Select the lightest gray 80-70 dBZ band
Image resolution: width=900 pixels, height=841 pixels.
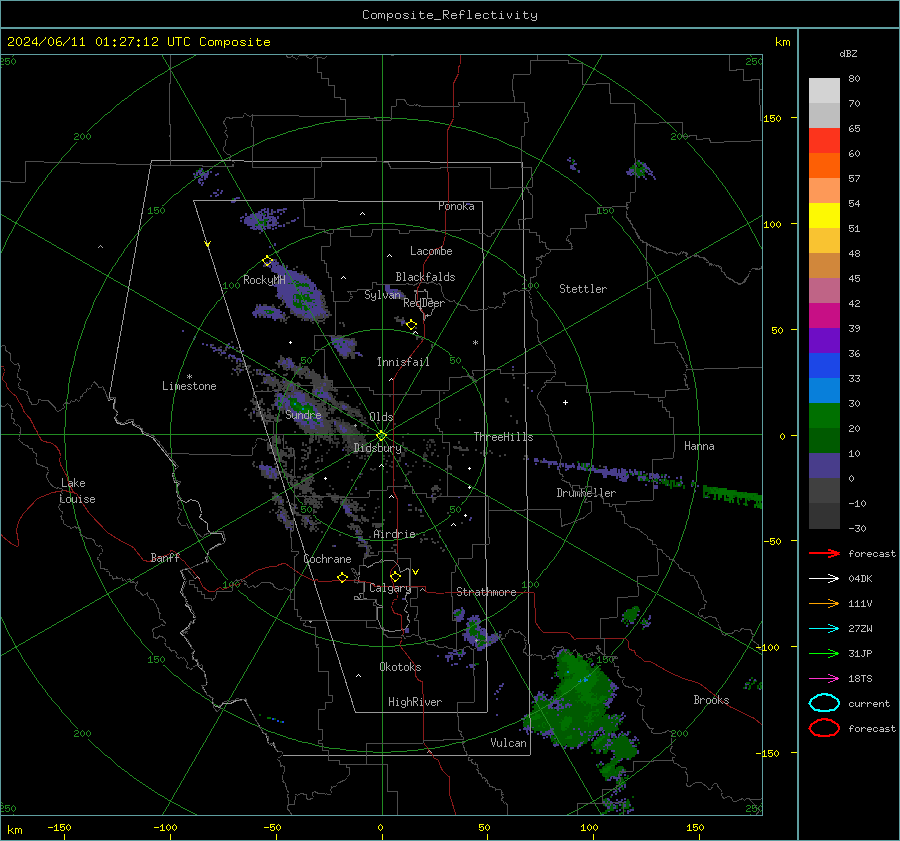[824, 91]
